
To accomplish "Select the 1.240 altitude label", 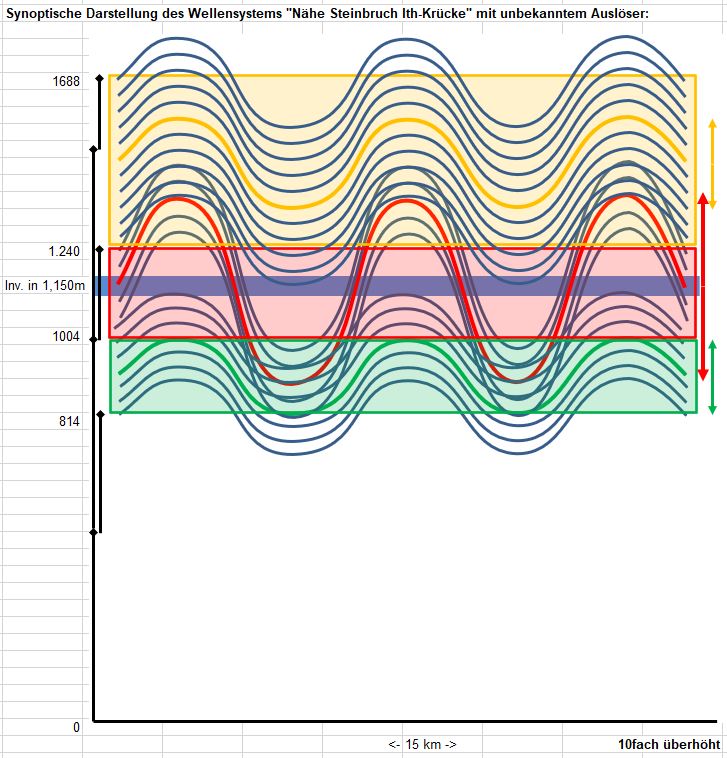I will tap(64, 251).
